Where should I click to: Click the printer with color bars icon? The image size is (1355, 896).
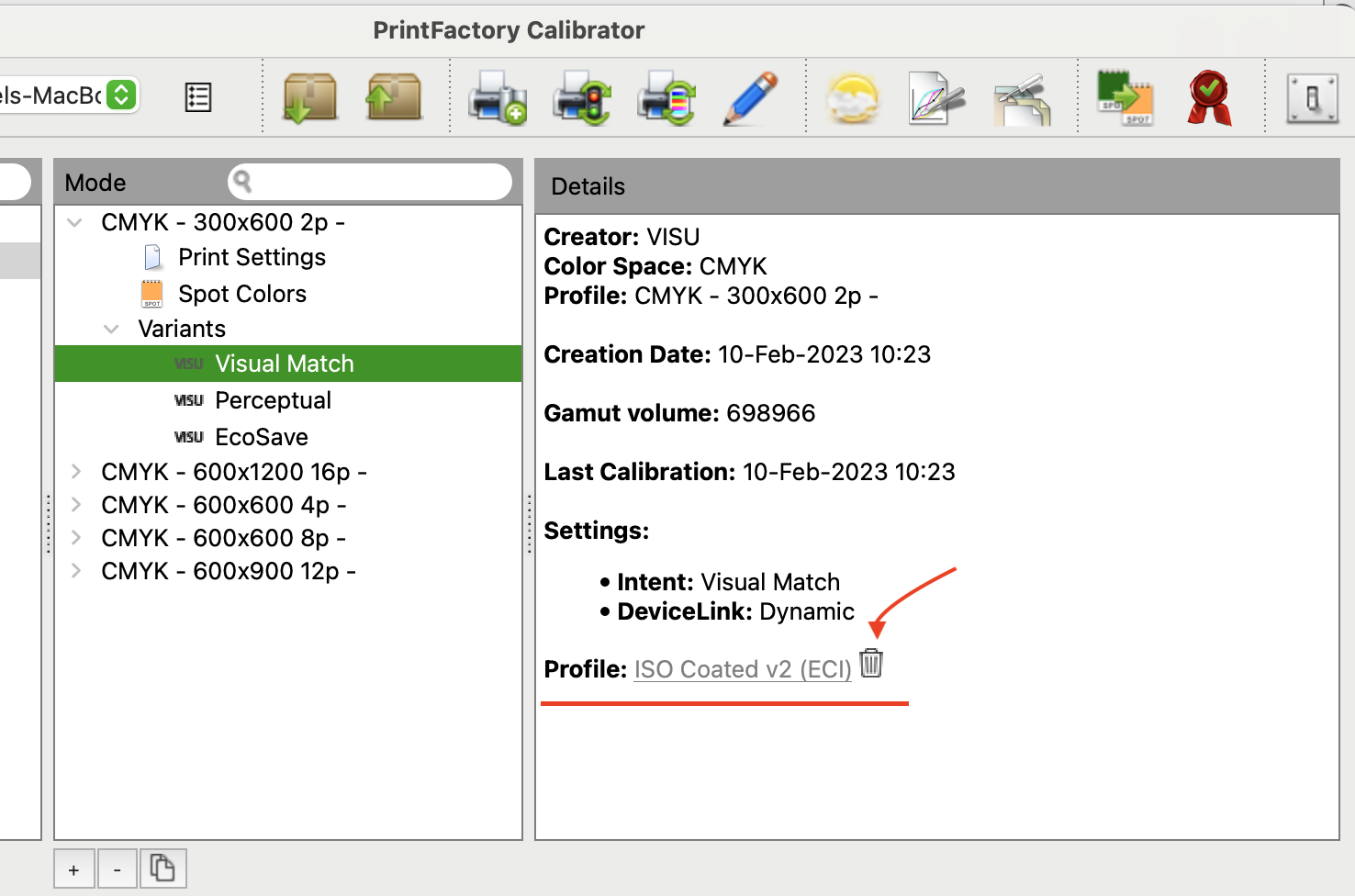pyautogui.click(x=666, y=97)
